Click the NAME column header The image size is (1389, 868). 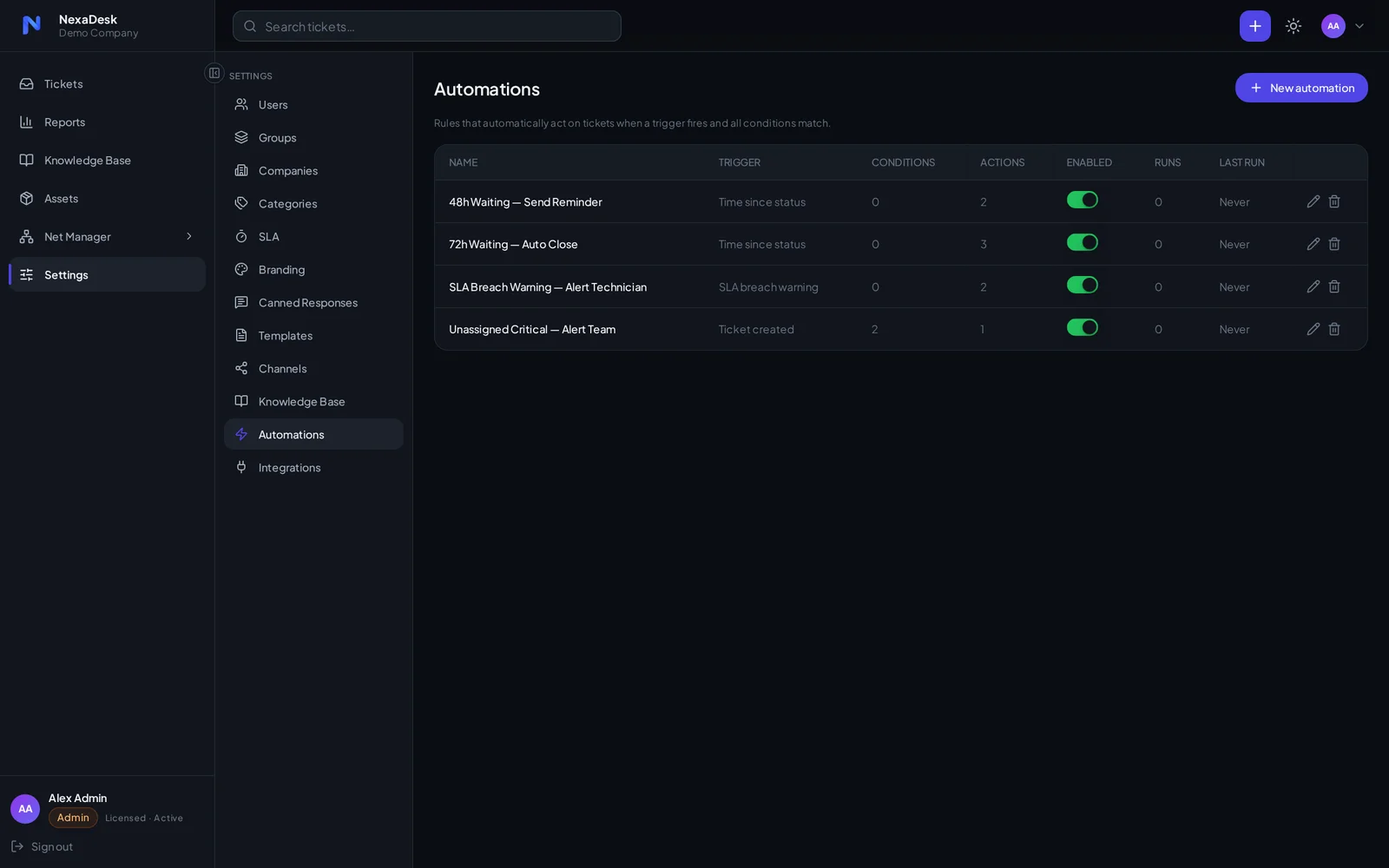[x=463, y=162]
